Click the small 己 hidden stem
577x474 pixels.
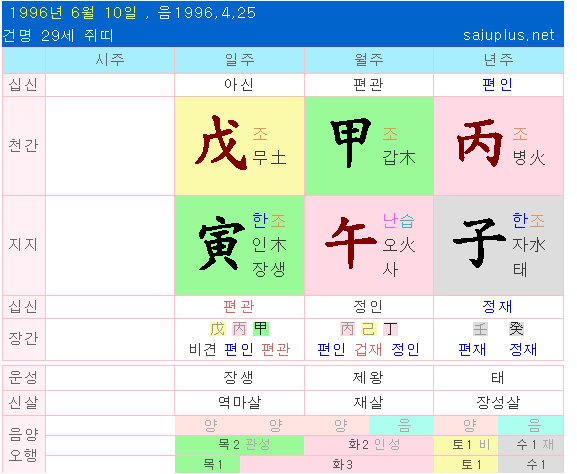[368, 329]
